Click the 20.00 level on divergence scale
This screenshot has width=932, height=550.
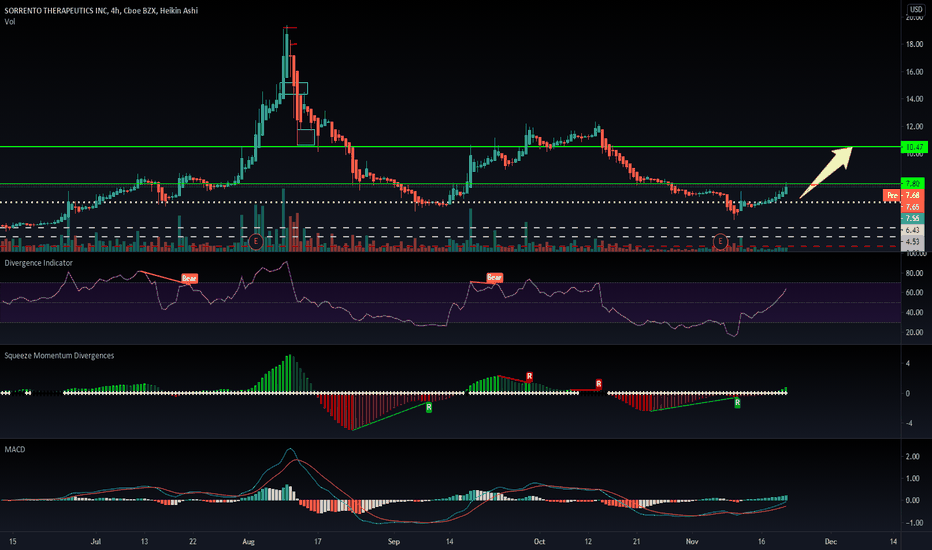point(914,332)
